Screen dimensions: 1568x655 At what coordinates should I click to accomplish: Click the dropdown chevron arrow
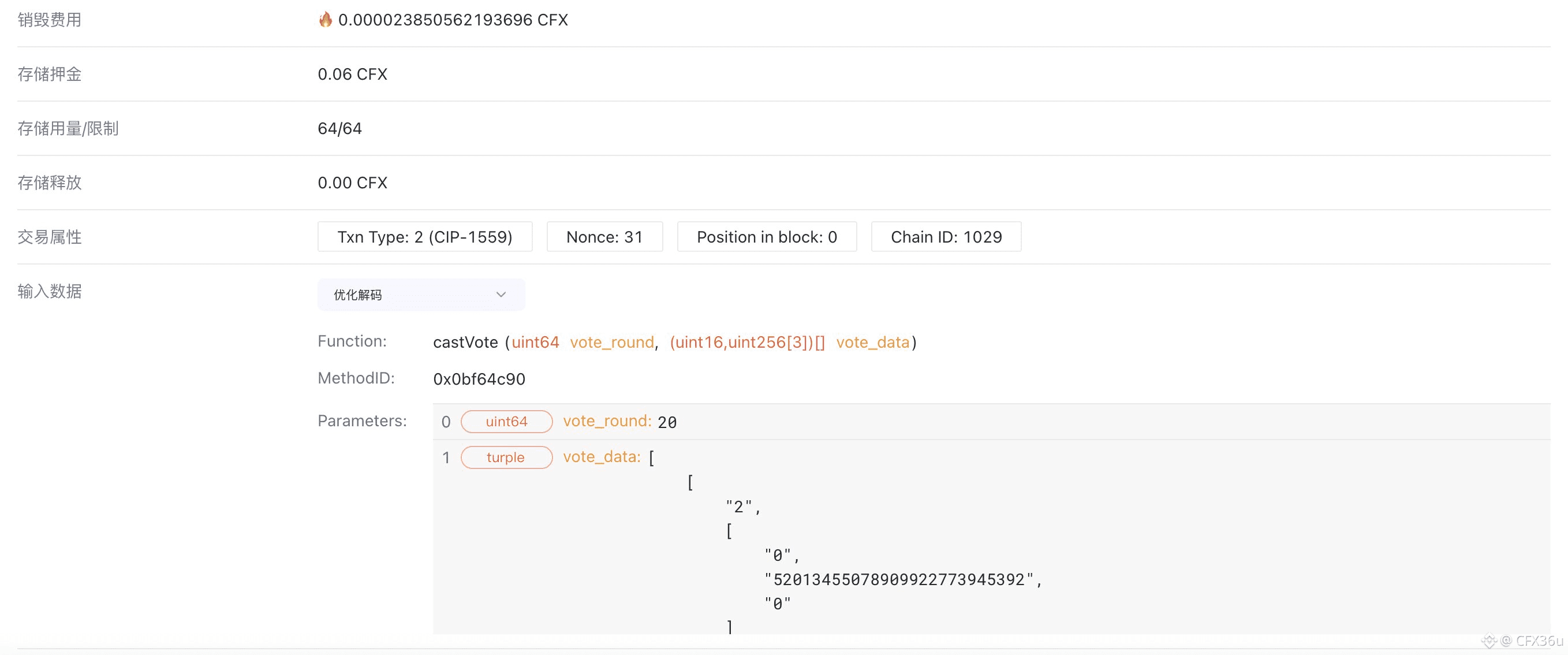click(501, 295)
